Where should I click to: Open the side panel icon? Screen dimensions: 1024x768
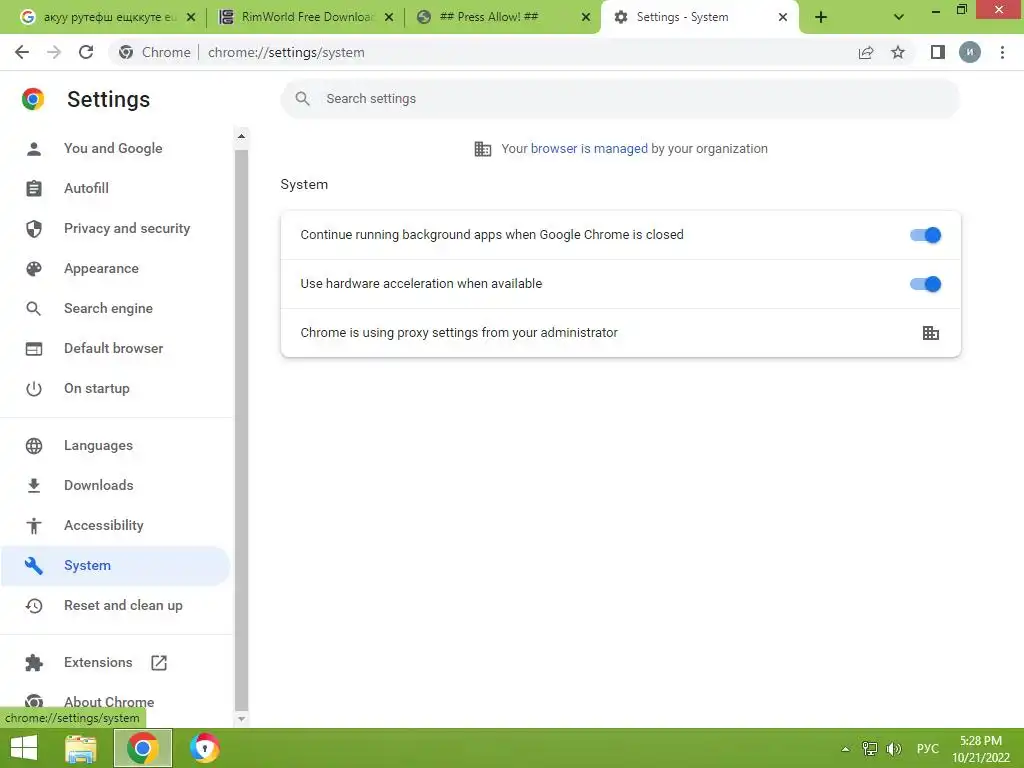pyautogui.click(x=938, y=52)
